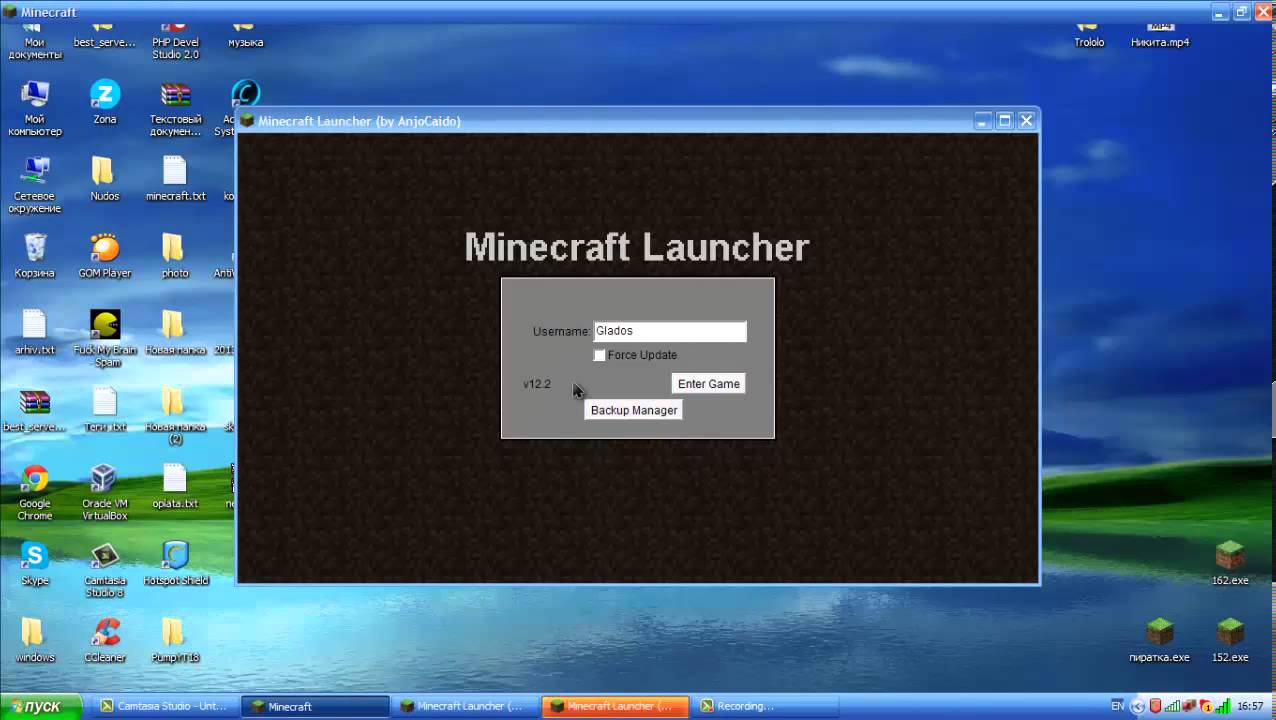Click the Minecraft Launcher heading text
The image size is (1276, 720).
click(x=637, y=247)
